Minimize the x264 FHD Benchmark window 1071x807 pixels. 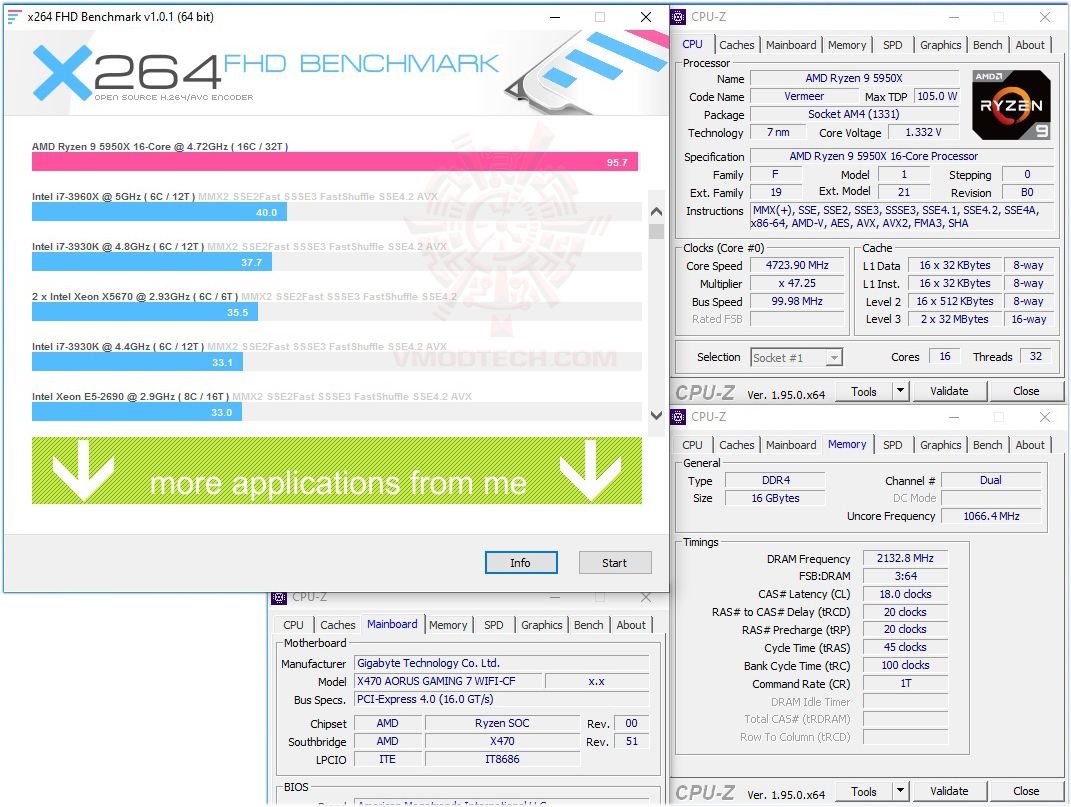click(555, 17)
